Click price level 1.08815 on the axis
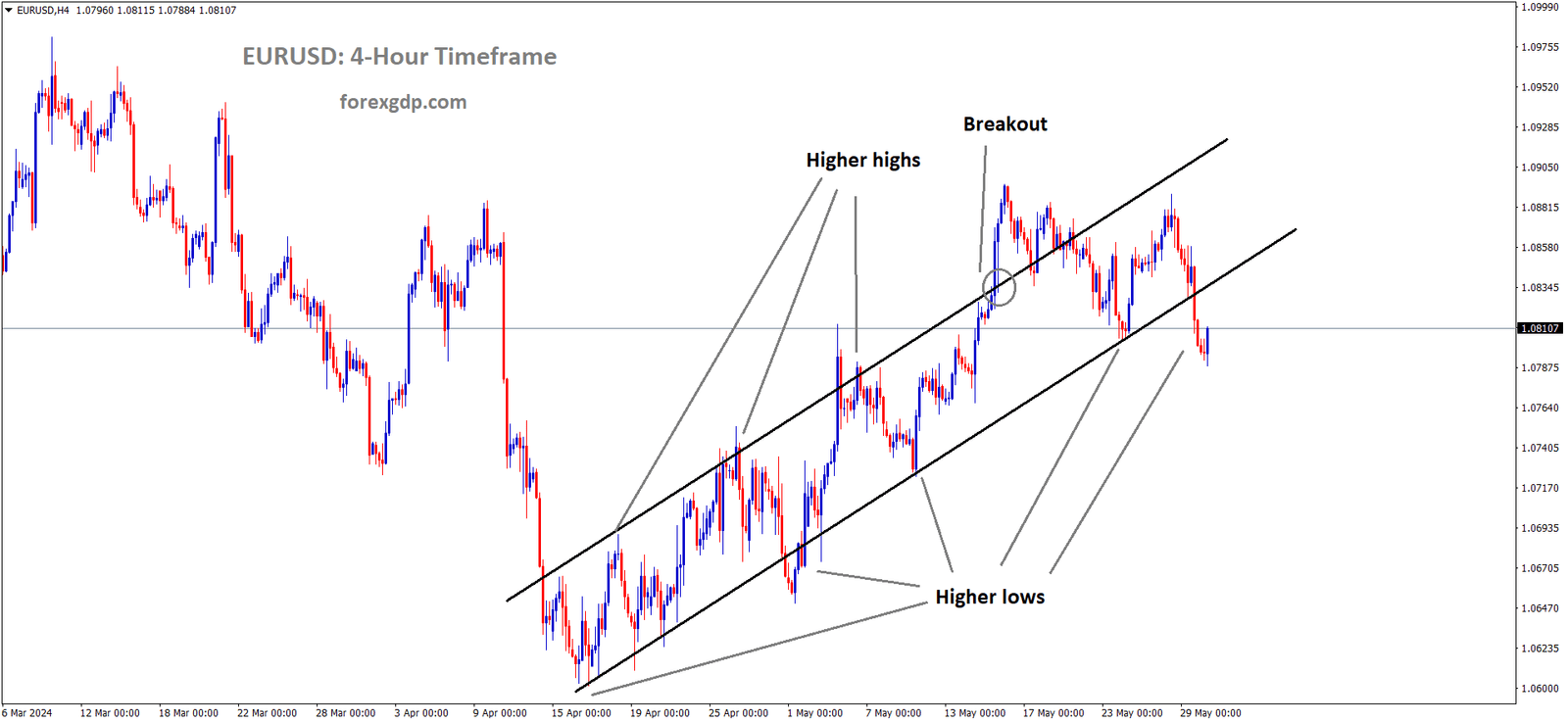 pos(1540,208)
